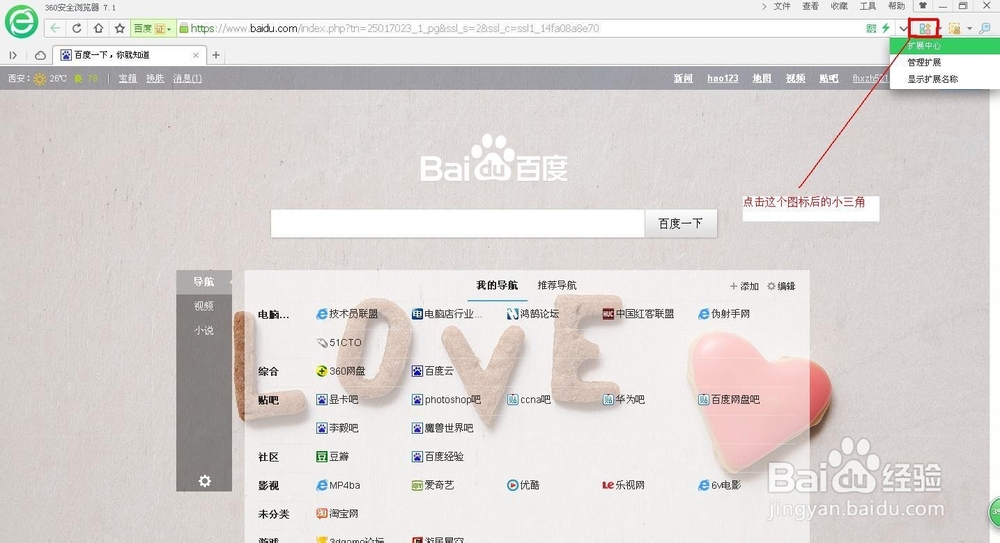Open the magnifier search icon in toolbar
The width and height of the screenshot is (1000, 543).
click(985, 28)
